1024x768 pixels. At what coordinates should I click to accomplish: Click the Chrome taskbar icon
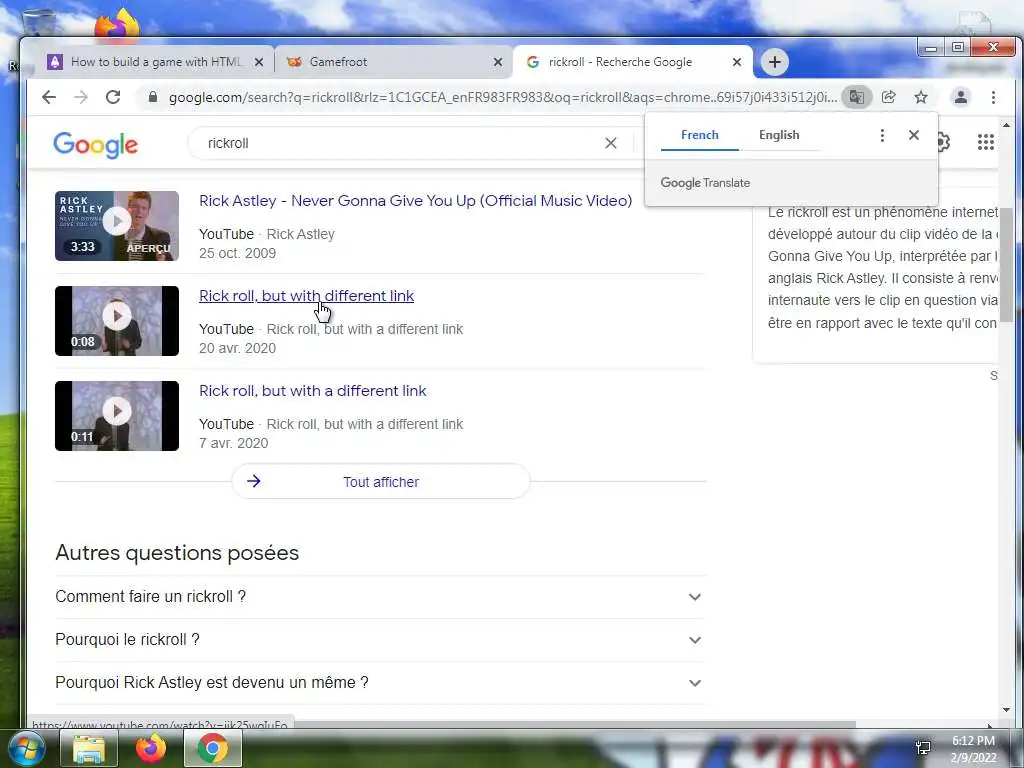(213, 749)
